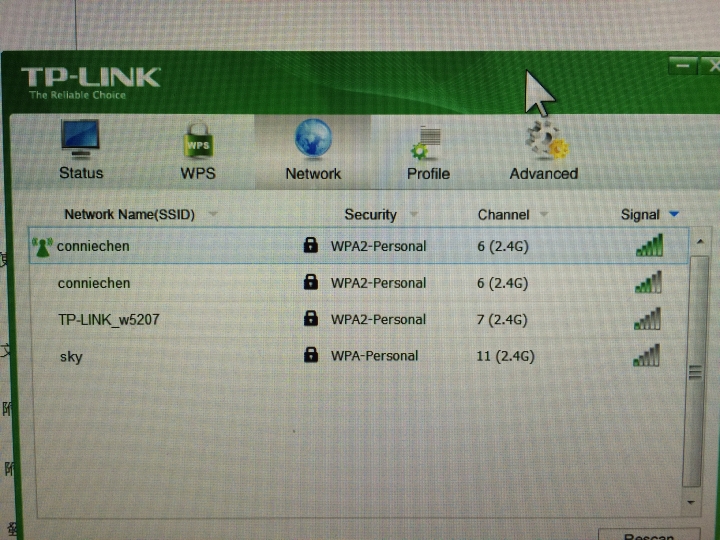
Task: Click the Security column header text
Action: click(371, 215)
